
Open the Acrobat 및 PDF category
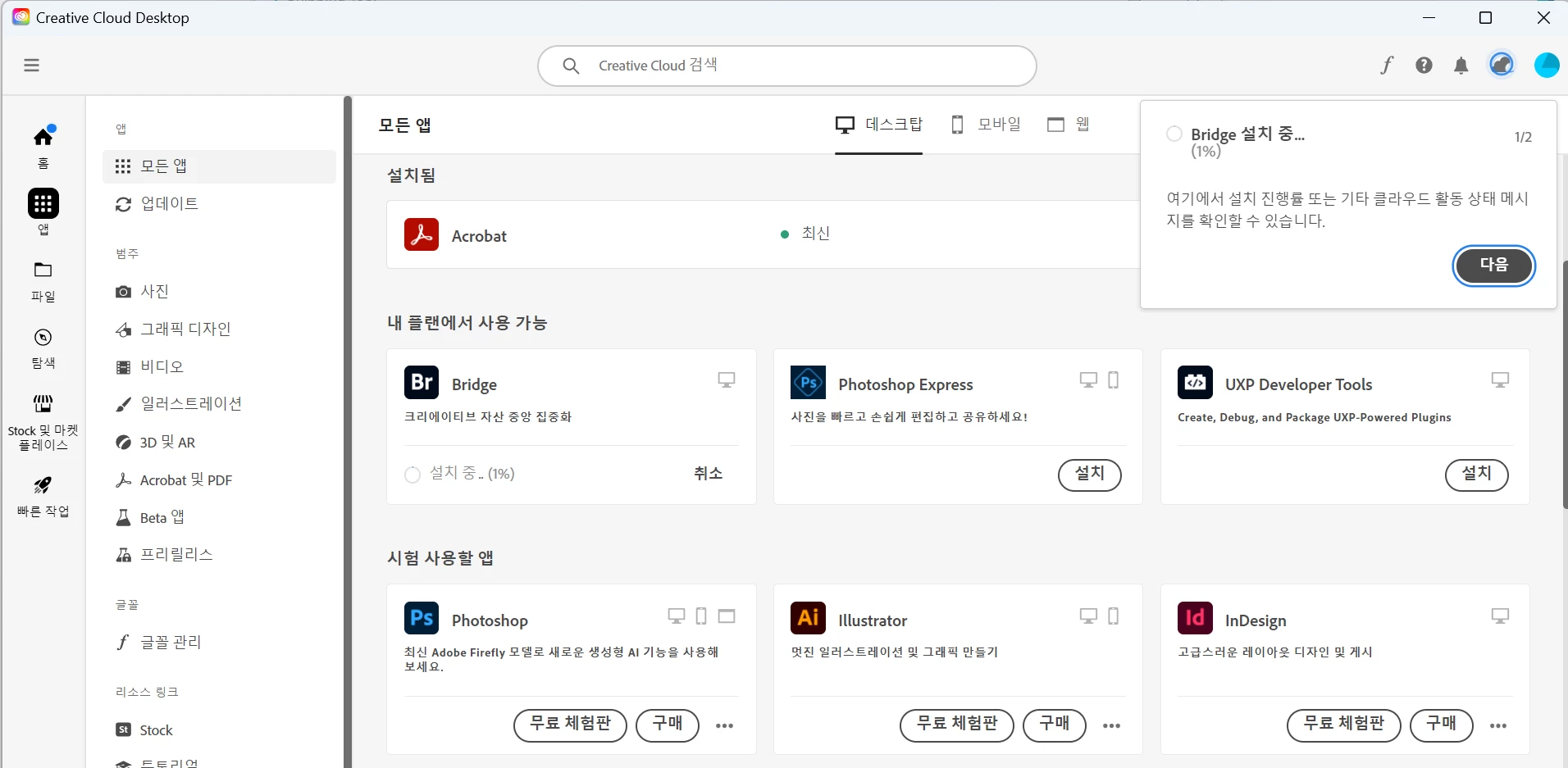point(219,479)
